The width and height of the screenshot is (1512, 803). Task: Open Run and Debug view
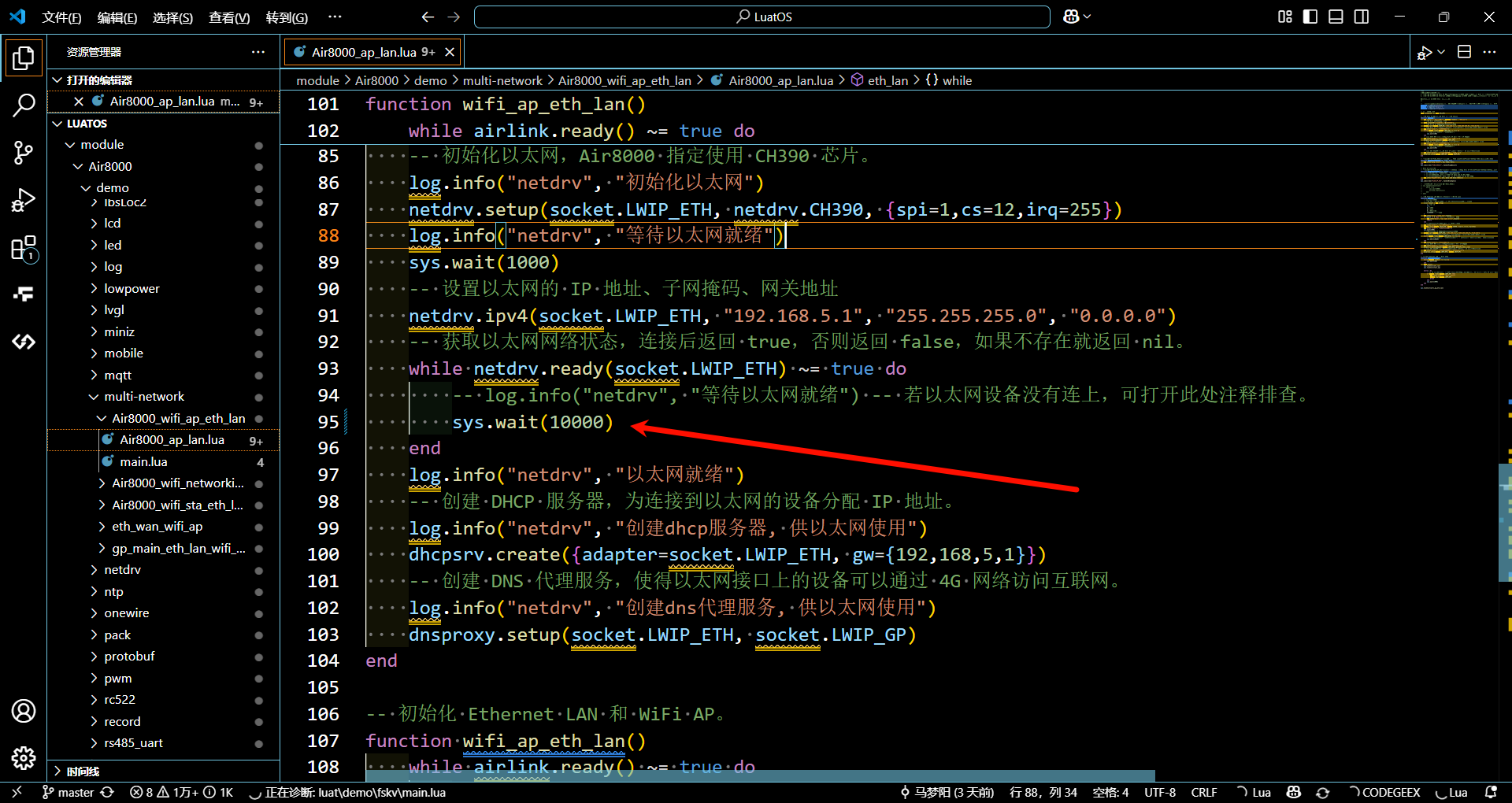pos(24,200)
